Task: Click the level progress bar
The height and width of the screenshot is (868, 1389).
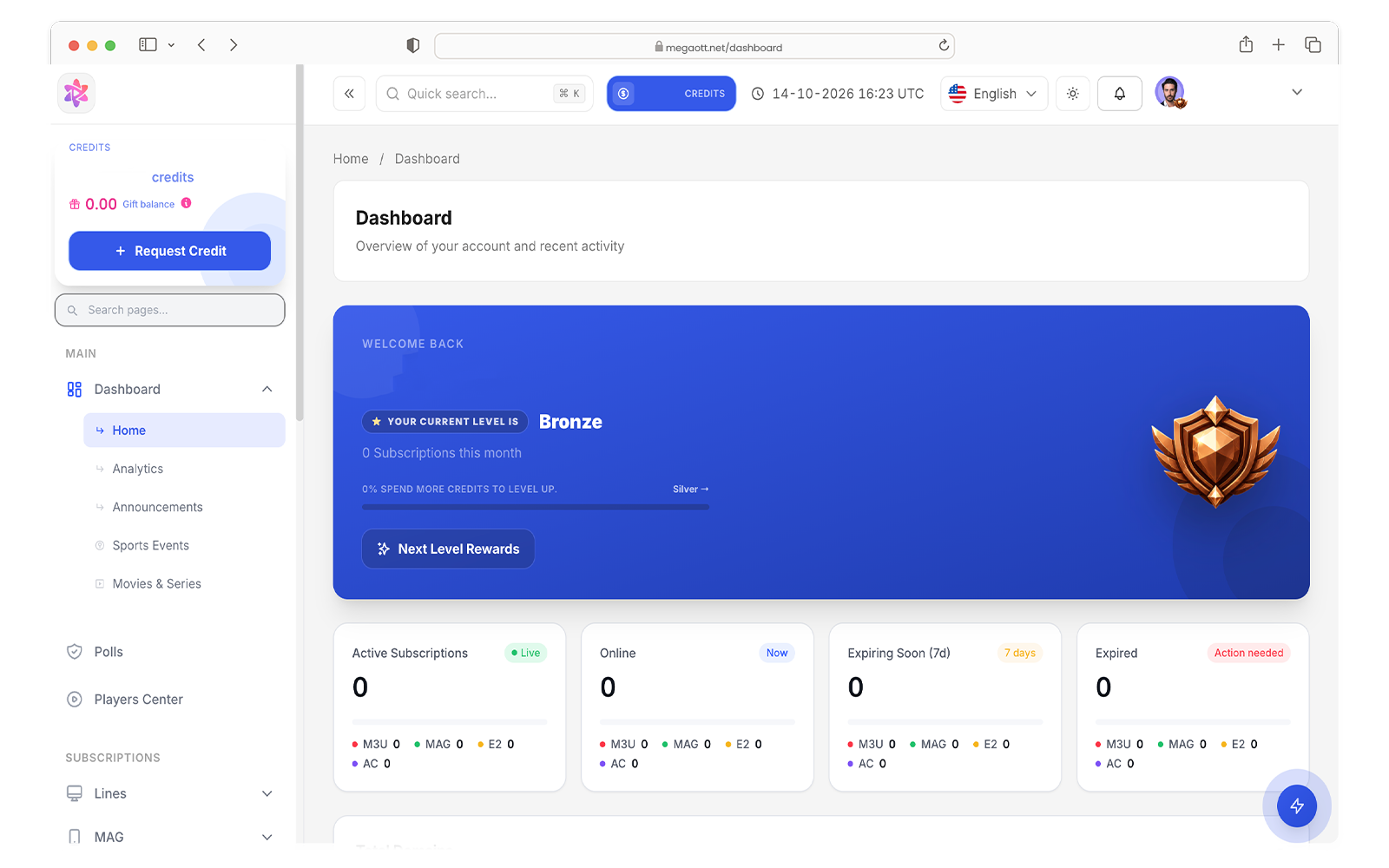Action: (x=536, y=507)
